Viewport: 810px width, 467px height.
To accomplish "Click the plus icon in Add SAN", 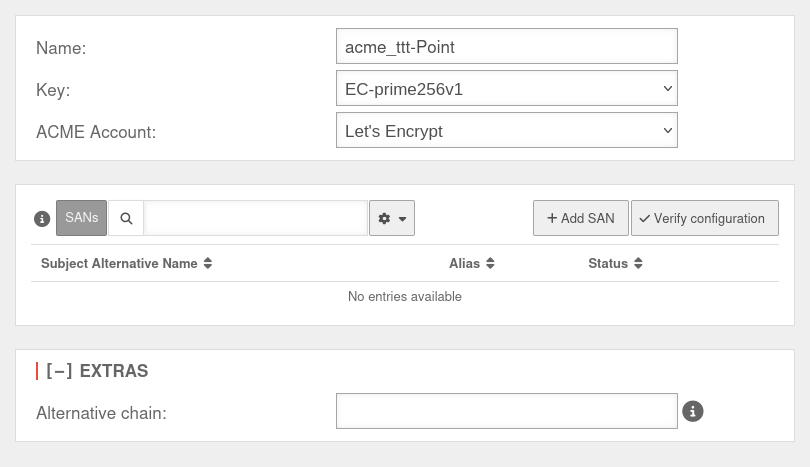I will [x=552, y=218].
